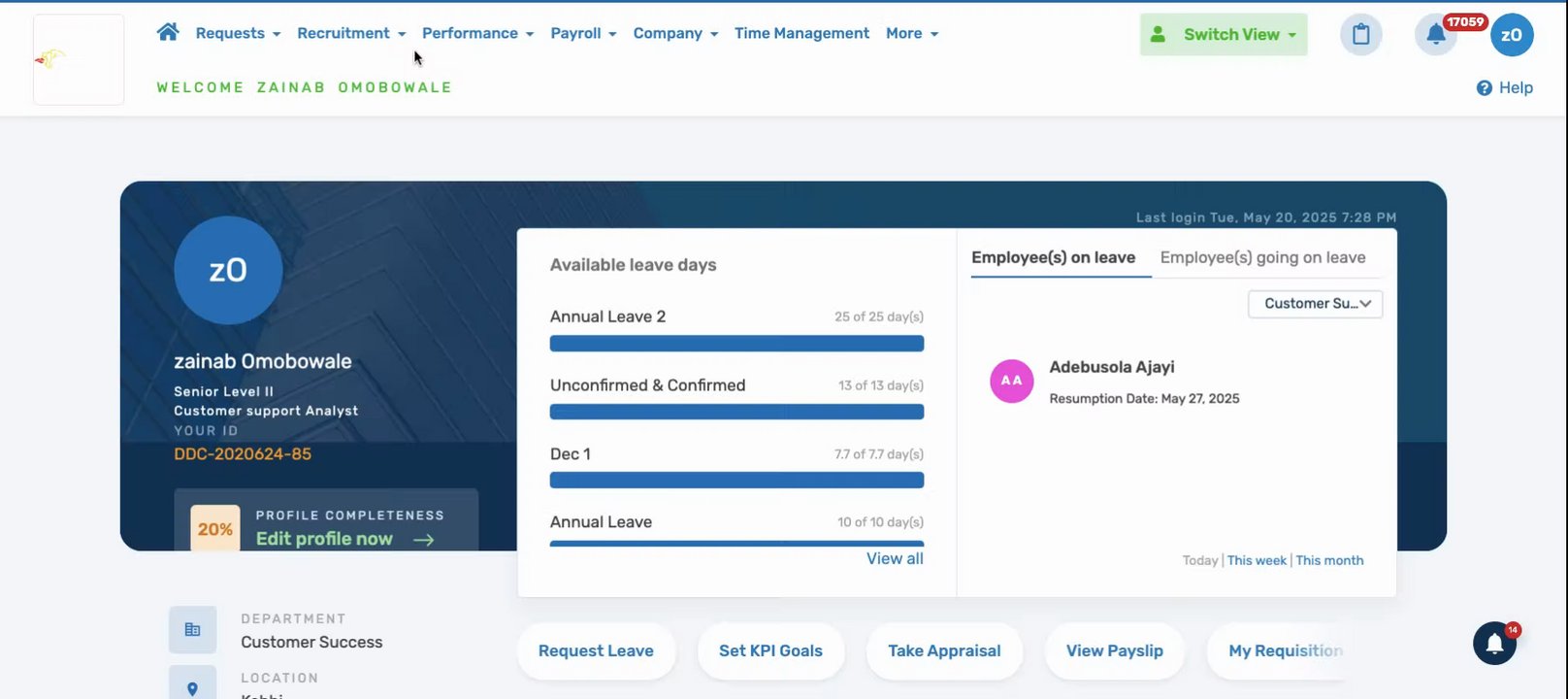Open the zO user avatar menu

pos(1512,35)
